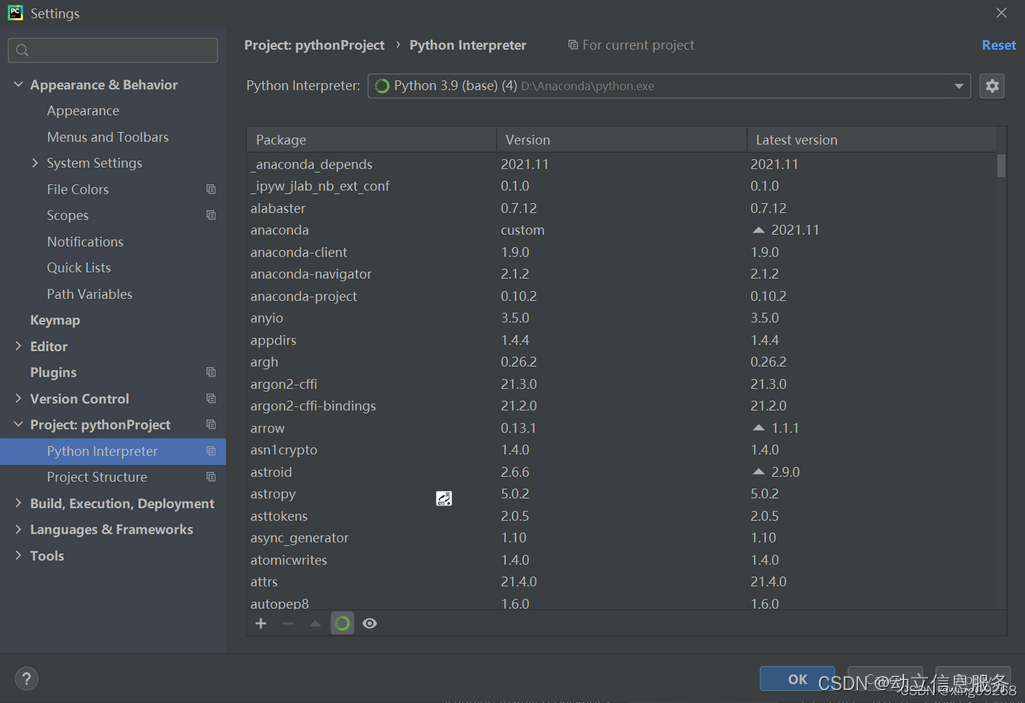This screenshot has width=1025, height=703.
Task: Click the For current project icon
Action: tap(573, 45)
